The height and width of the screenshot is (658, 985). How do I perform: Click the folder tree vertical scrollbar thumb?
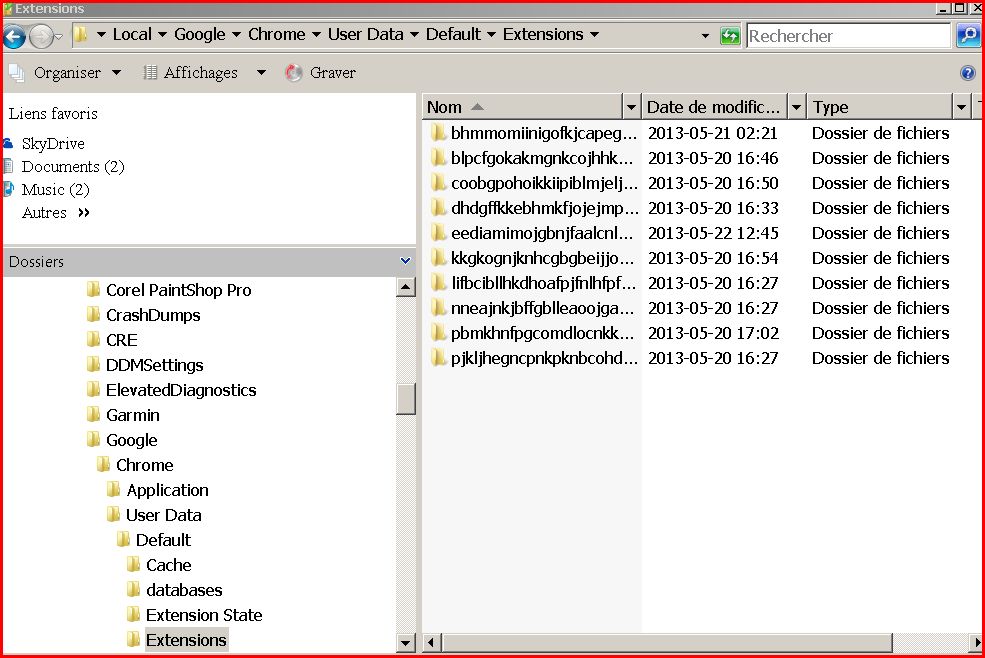(406, 398)
